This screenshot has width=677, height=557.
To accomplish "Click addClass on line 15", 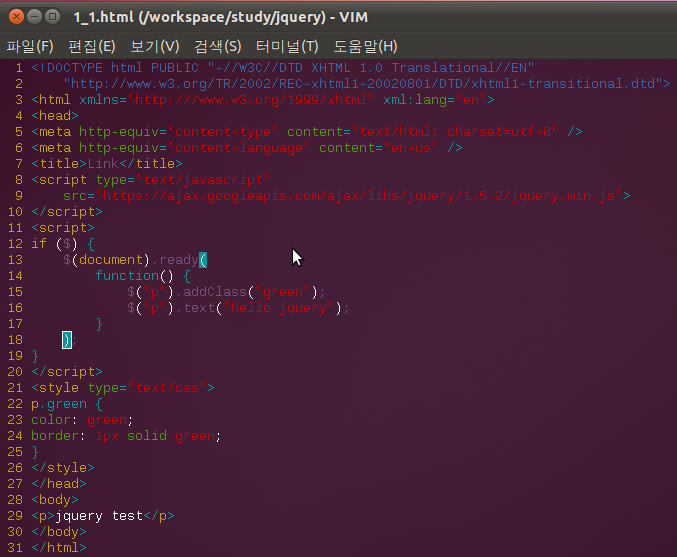I will [x=215, y=292].
